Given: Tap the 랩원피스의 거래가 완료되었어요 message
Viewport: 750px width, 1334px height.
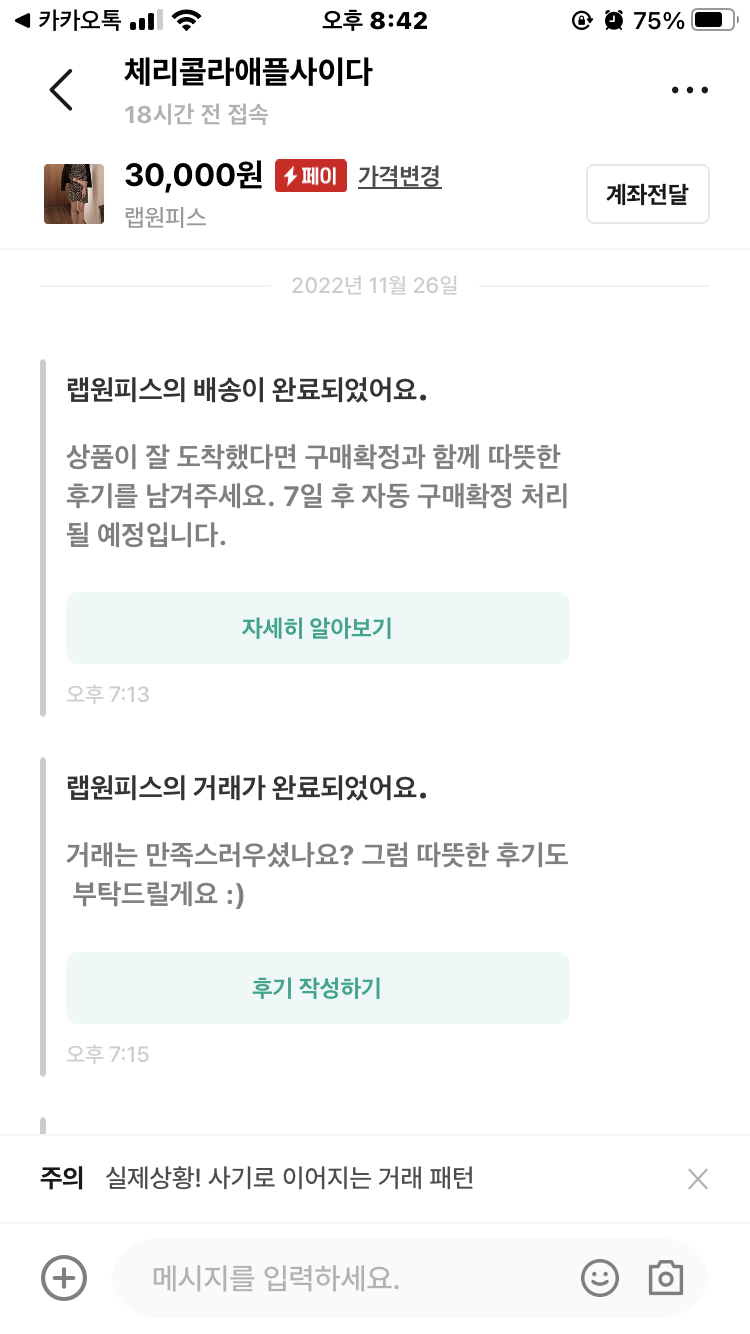Looking at the screenshot, I should [247, 787].
